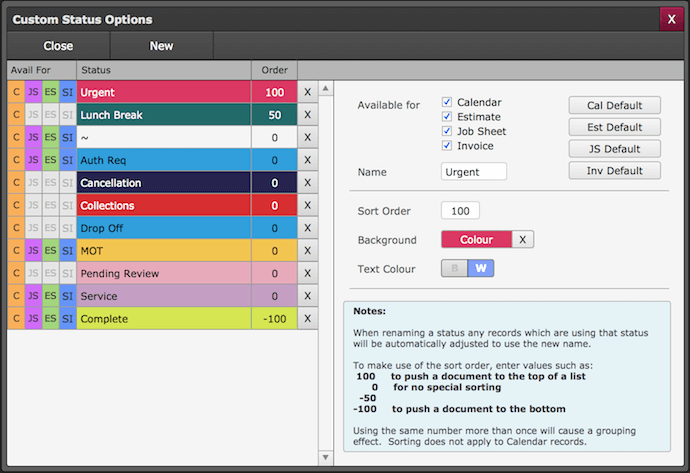
Task: Set Inv Default for this status
Action: click(x=614, y=170)
